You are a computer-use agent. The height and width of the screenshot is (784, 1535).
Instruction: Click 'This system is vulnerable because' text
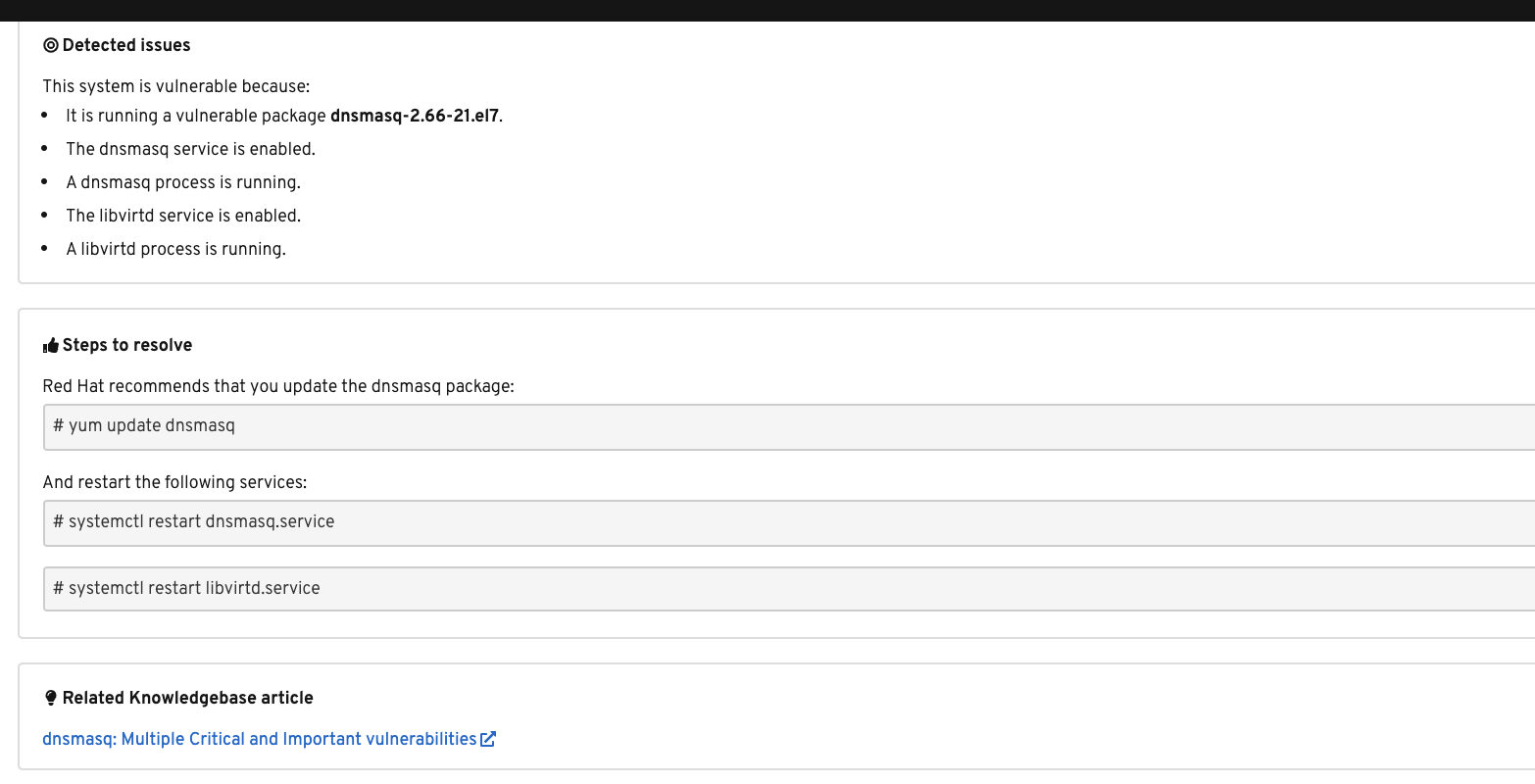coord(175,86)
